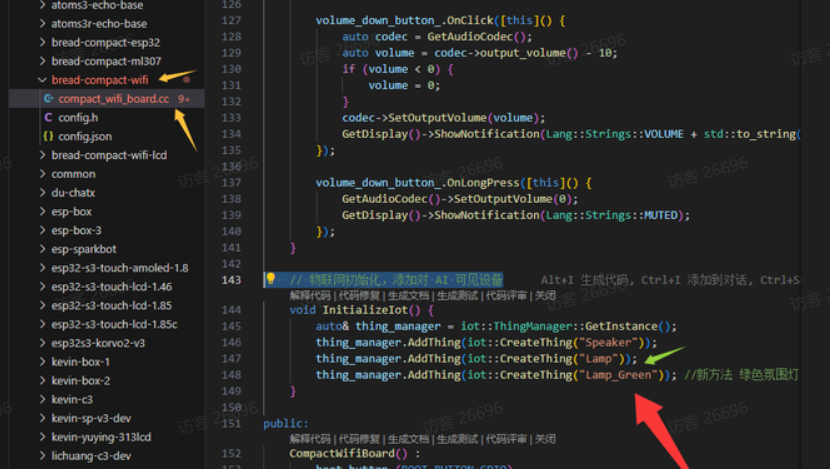Click 代码修复 above InitializeIot function

point(359,295)
